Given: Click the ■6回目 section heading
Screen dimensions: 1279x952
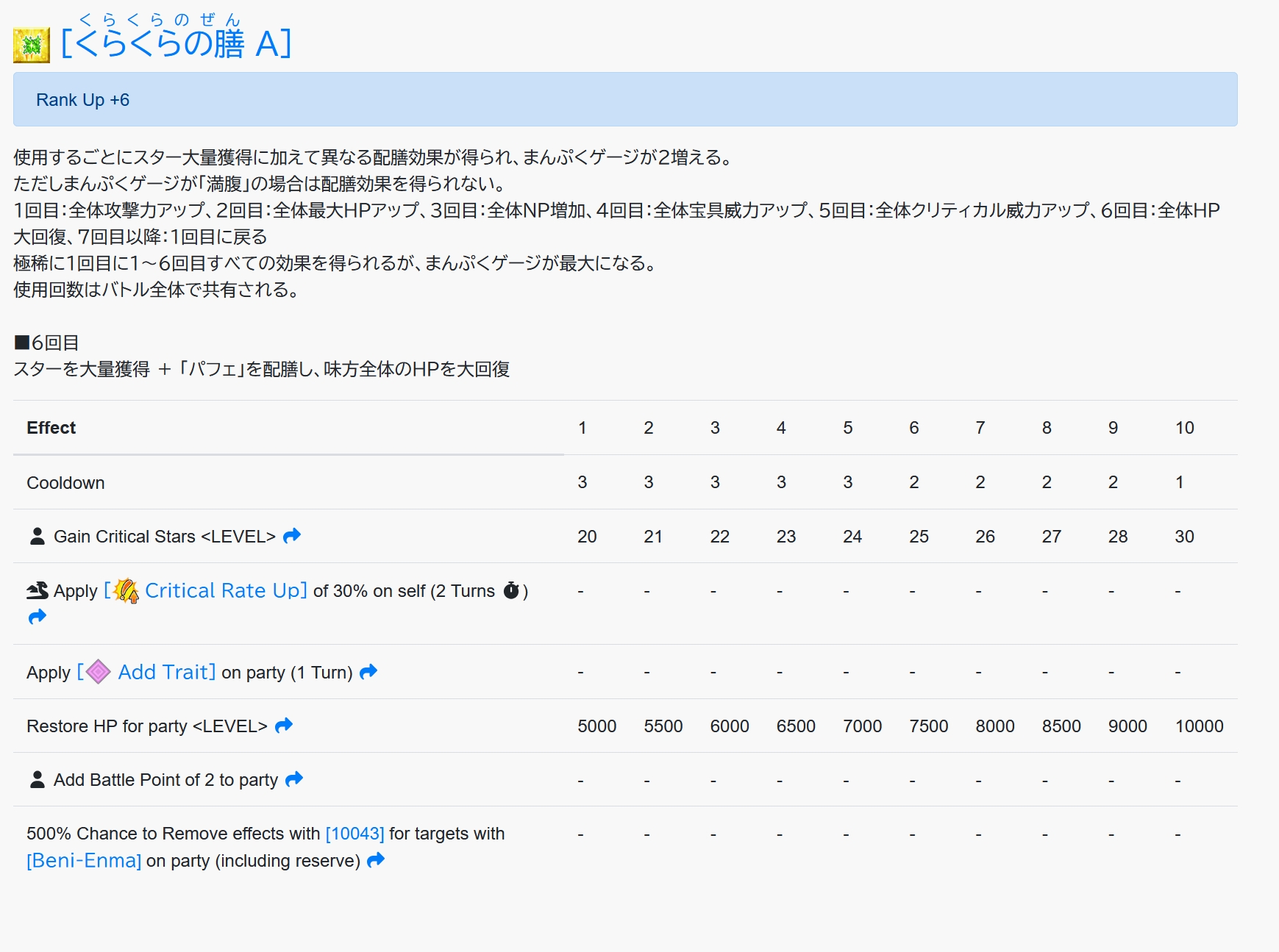Looking at the screenshot, I should pyautogui.click(x=46, y=343).
